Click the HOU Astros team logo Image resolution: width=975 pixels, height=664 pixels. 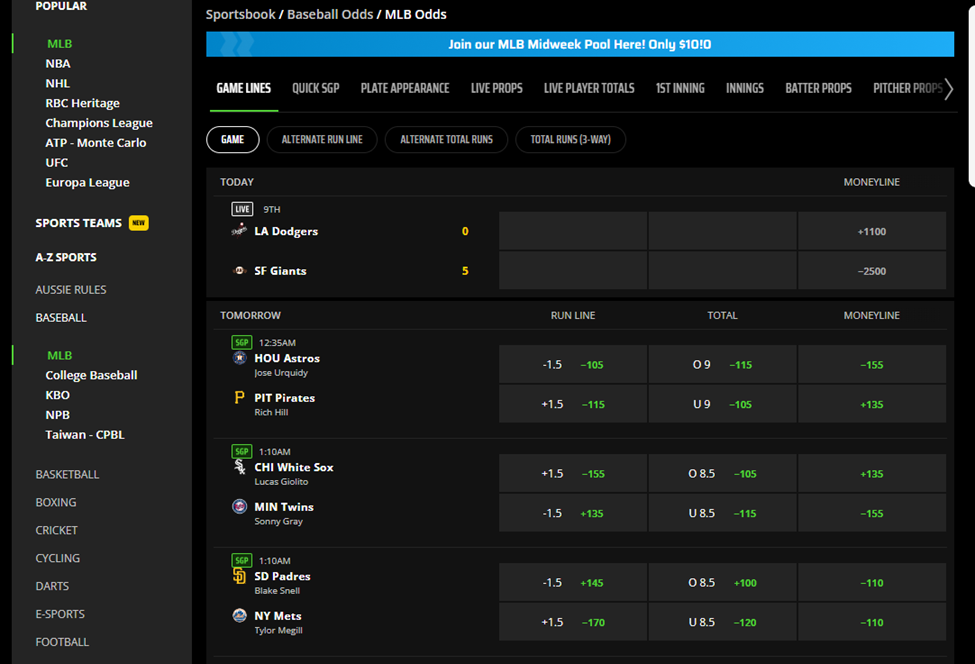tap(239, 357)
